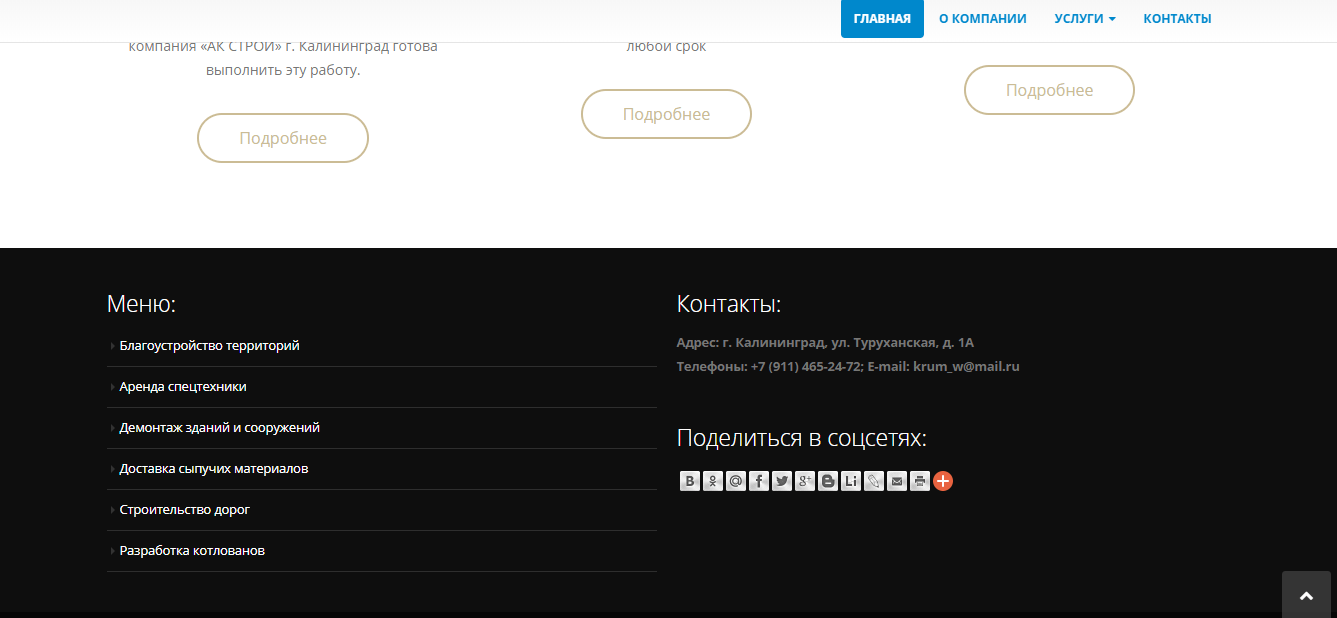
Task: Click the phone and e-mail line
Action: point(848,367)
